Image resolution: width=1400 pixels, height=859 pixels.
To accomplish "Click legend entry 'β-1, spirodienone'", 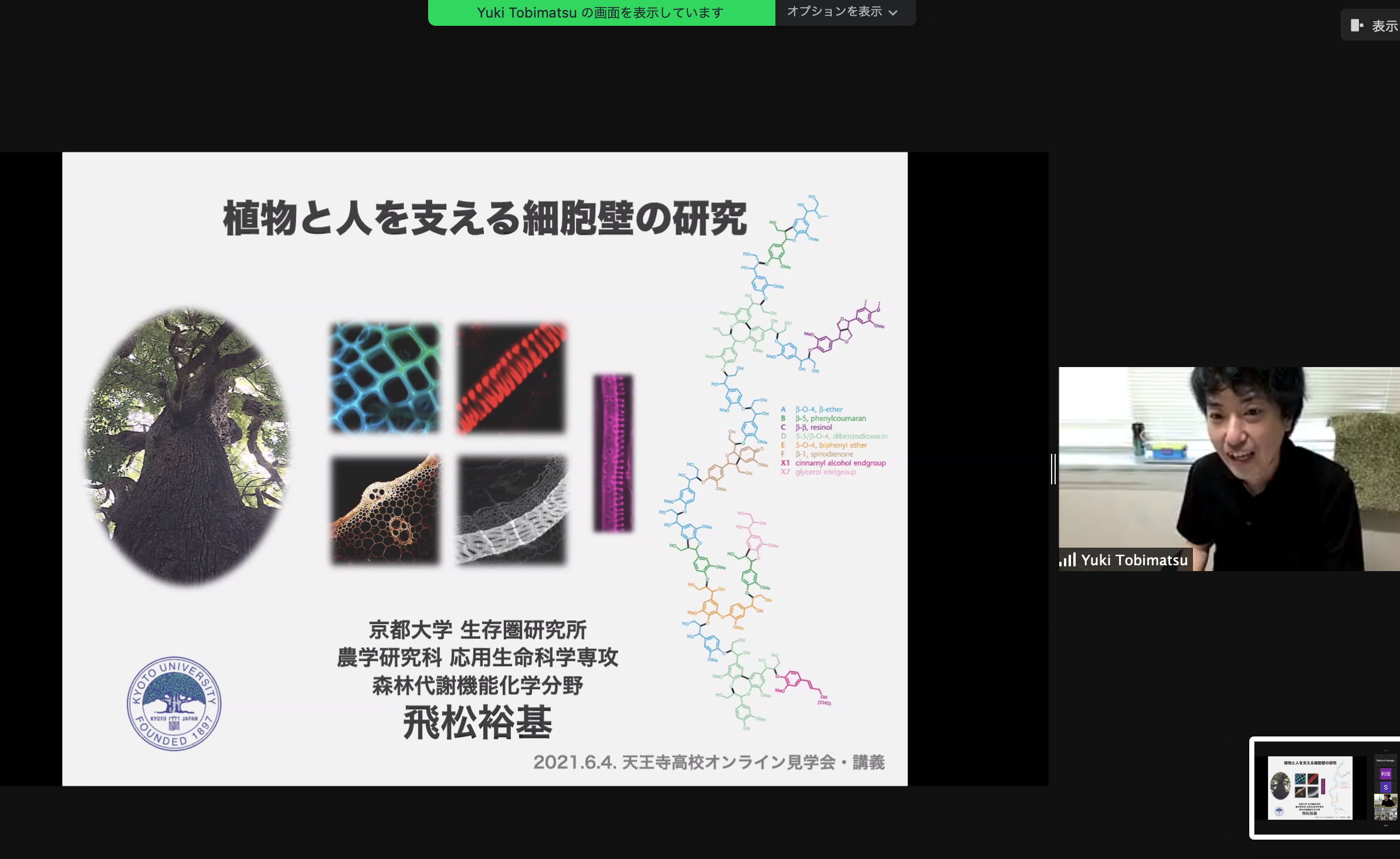I will click(x=824, y=454).
